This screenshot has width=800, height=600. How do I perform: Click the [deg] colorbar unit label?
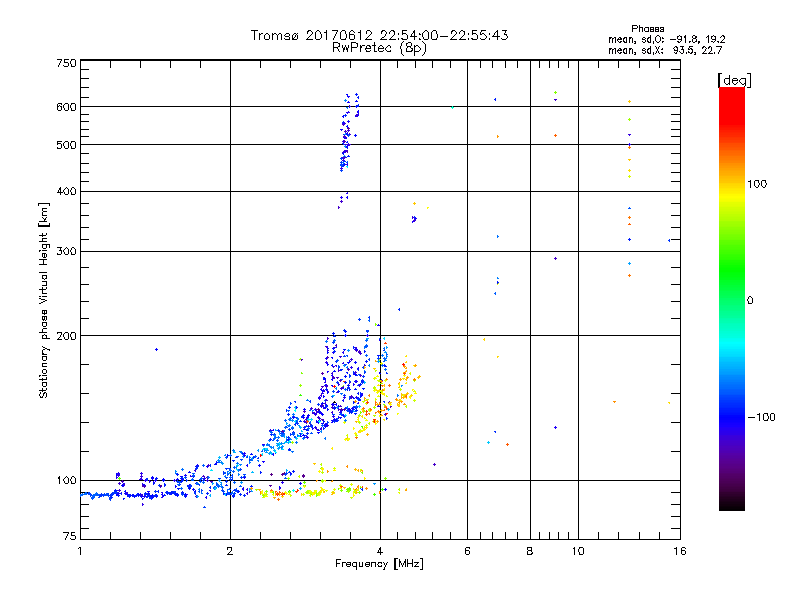(x=734, y=80)
